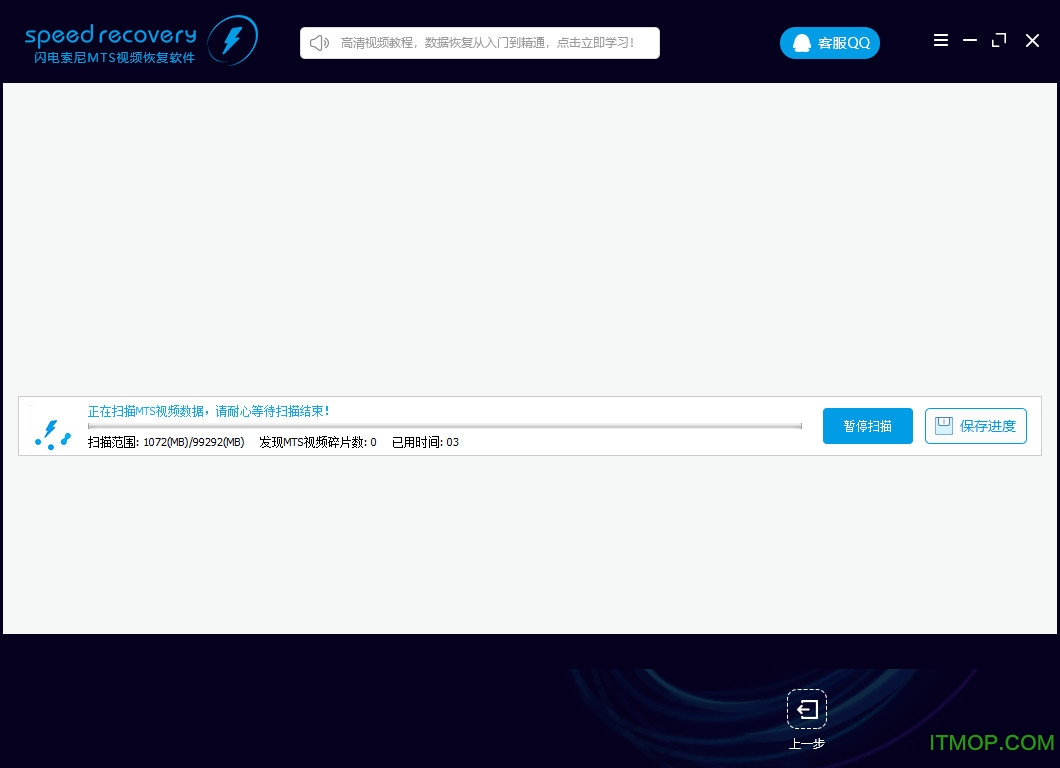Screen dimensions: 1060x768
Task: Click the scan progress bar
Action: (445, 426)
